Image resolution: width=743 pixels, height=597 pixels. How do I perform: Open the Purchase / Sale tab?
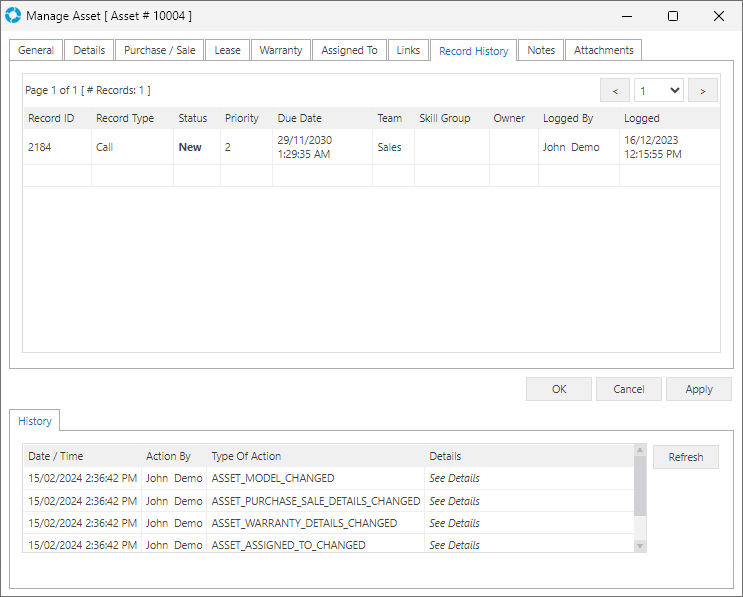pyautogui.click(x=159, y=50)
